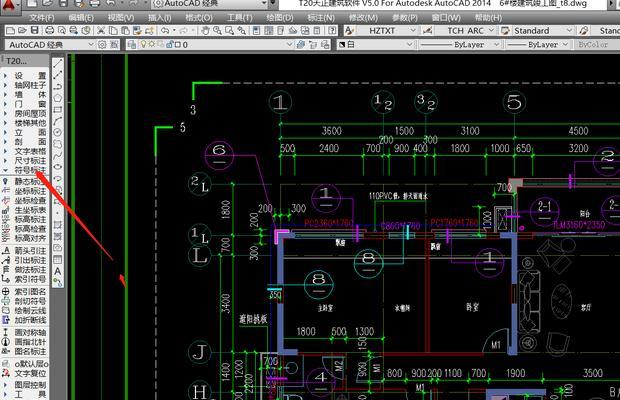
Task: Open the Standard table style dropdown
Action: tap(569, 30)
